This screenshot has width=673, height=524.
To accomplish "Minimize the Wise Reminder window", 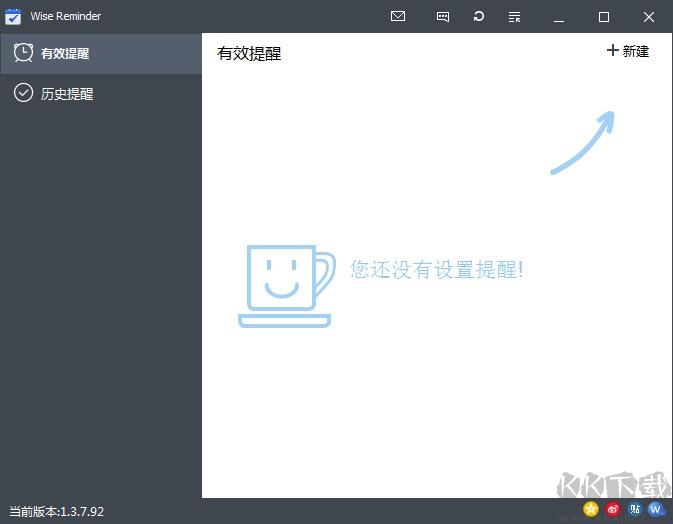I will pos(559,17).
